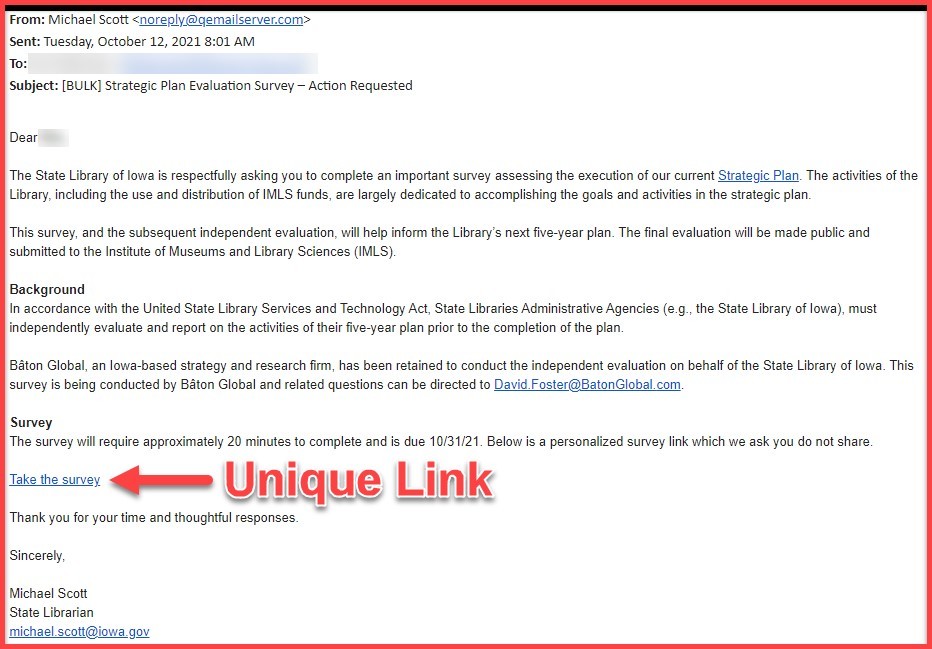Viewport: 932px width, 649px height.
Task: Click the [BULK] tag in subject line
Action: [x=79, y=86]
